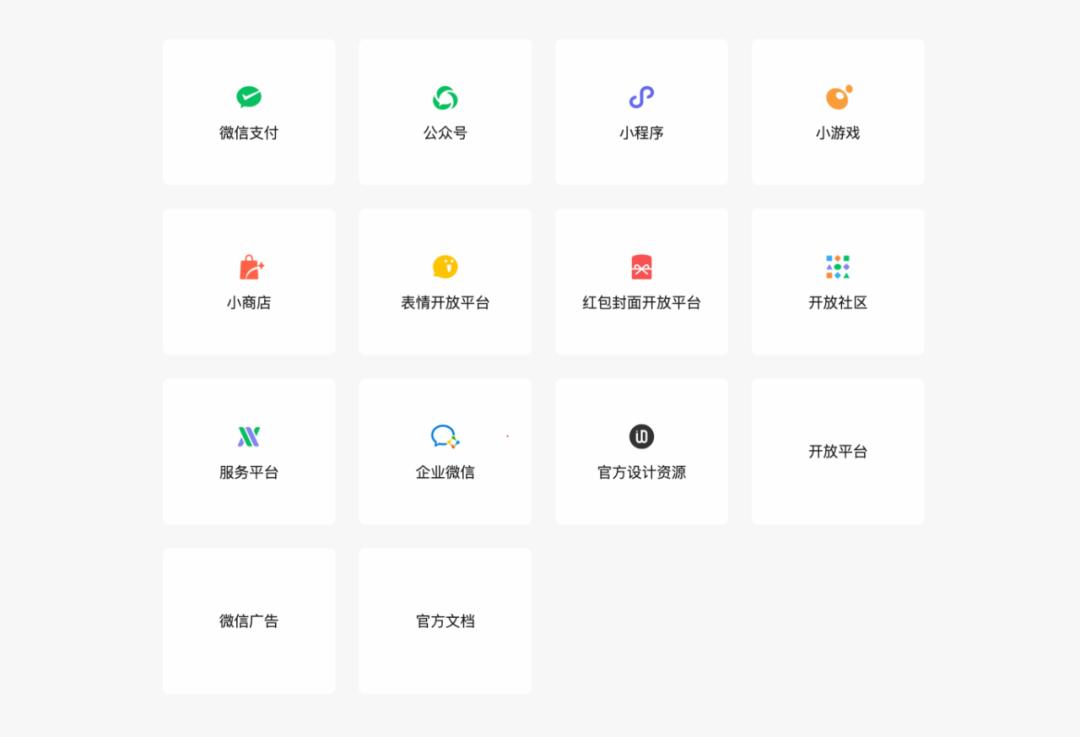Viewport: 1080px width, 737px height.
Task: Select the 红包封面开放平台 red packet icon
Action: 641,267
